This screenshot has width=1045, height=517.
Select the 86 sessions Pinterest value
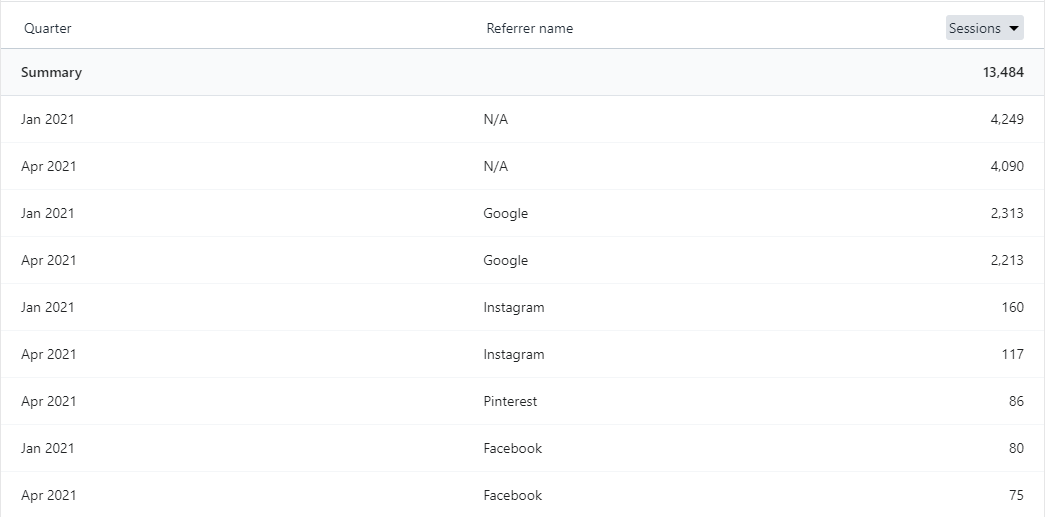click(x=1016, y=401)
